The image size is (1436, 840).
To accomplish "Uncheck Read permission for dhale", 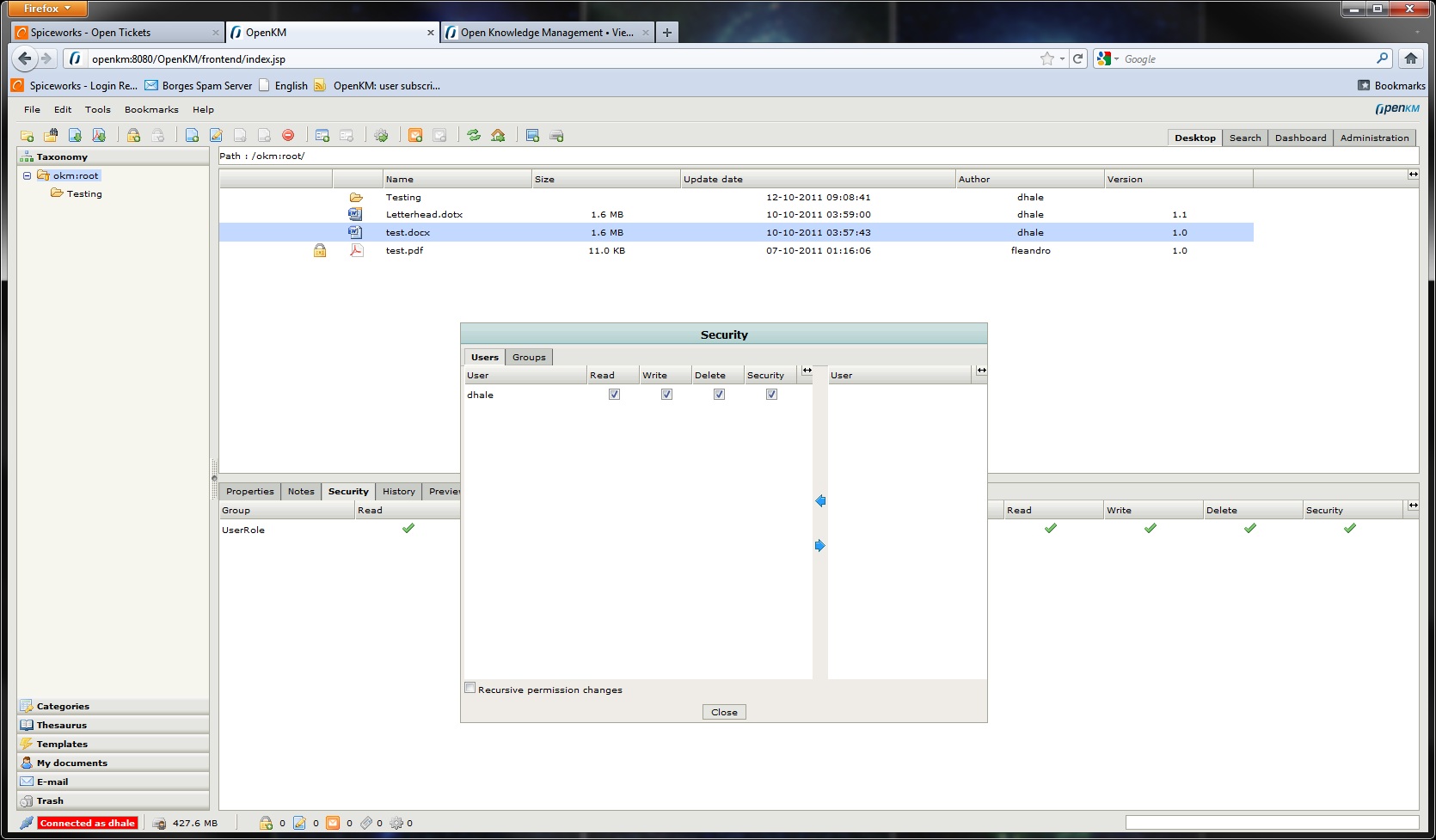I will [x=614, y=395].
